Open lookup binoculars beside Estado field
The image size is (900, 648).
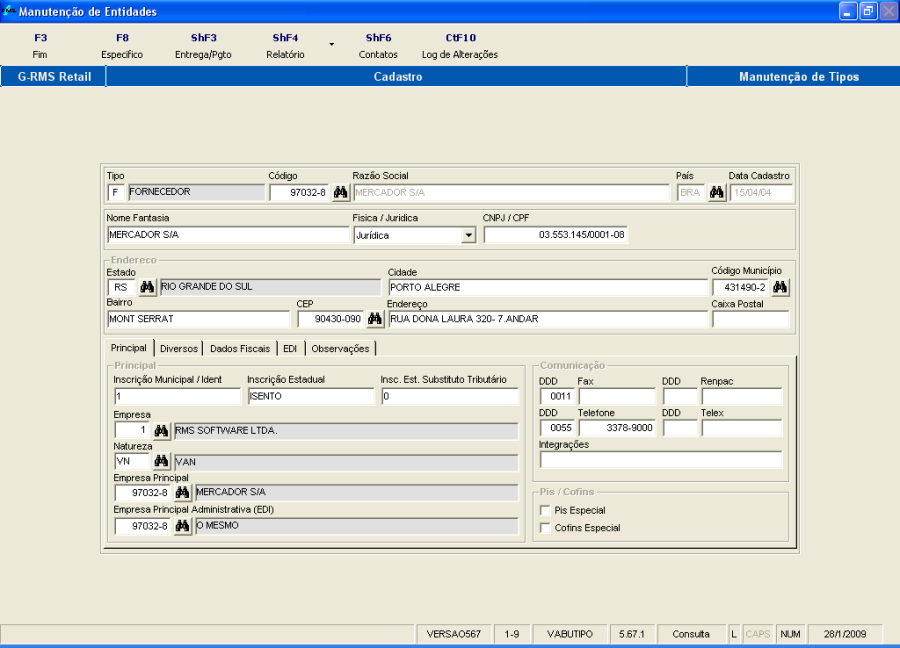click(148, 287)
